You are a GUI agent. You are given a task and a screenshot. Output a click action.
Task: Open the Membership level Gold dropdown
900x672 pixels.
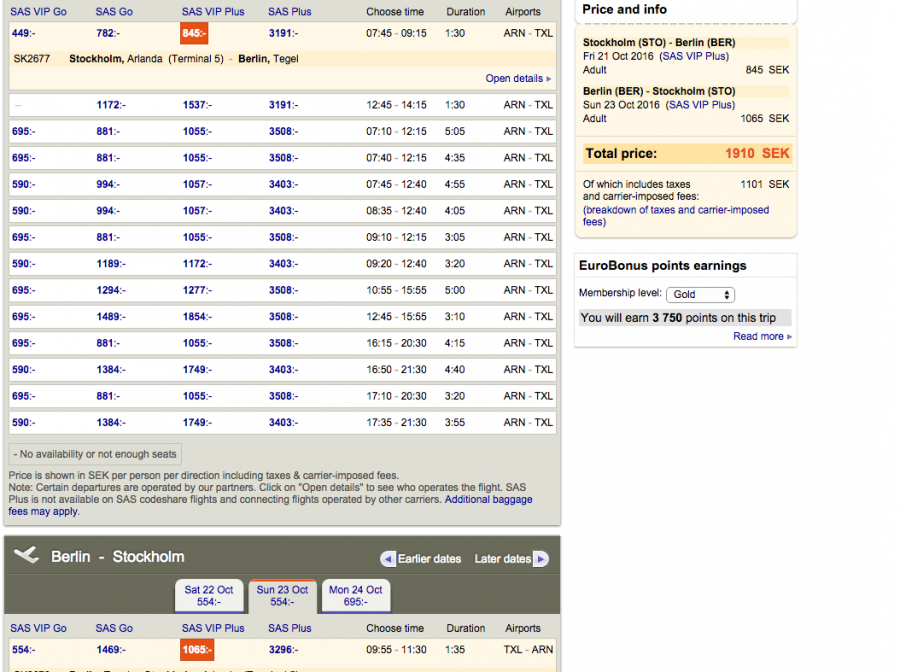coord(703,295)
